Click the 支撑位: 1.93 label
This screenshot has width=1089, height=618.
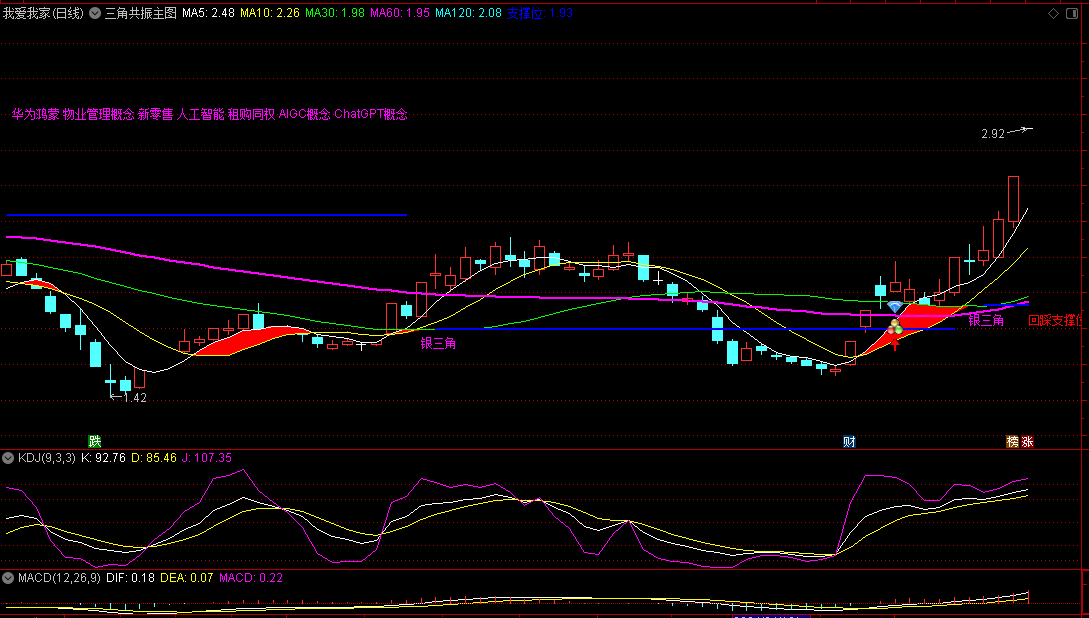[x=540, y=13]
